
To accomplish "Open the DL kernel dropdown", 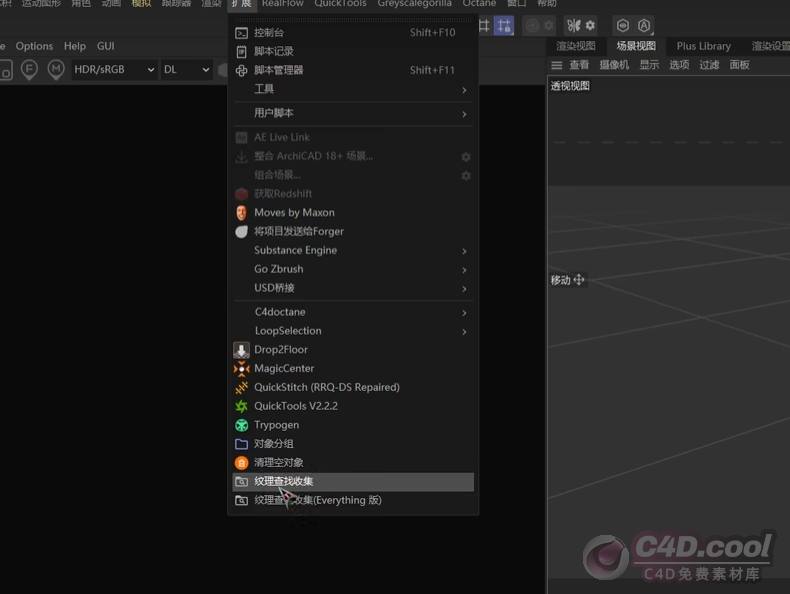I will click(x=186, y=70).
